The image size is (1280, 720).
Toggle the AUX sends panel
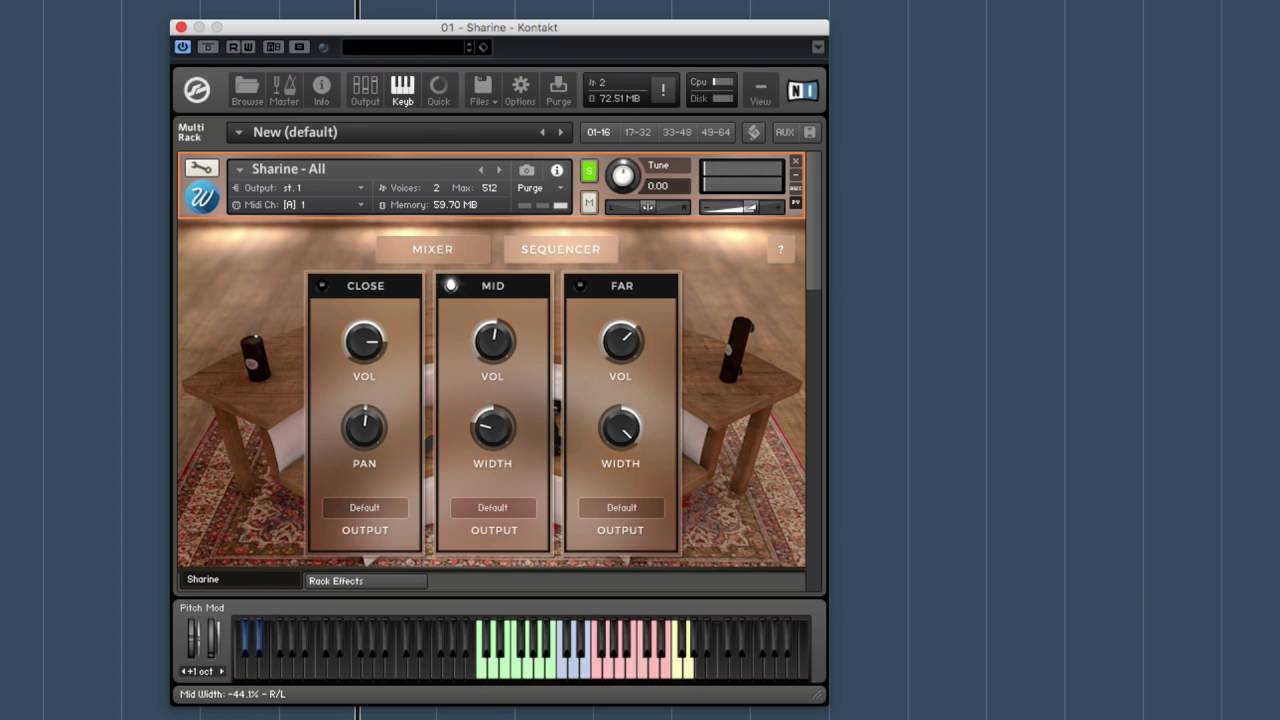click(x=785, y=132)
